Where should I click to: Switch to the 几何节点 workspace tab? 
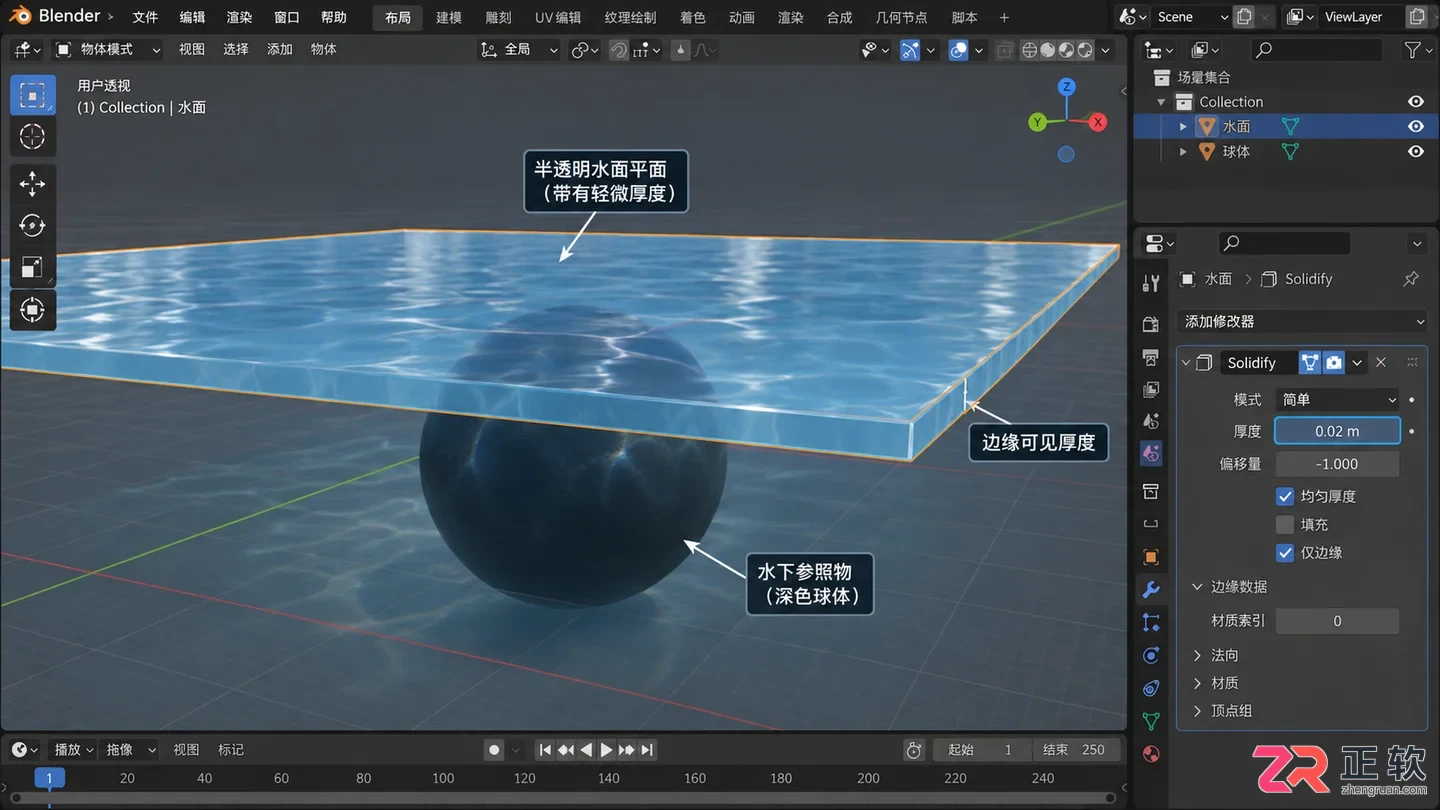[901, 17]
